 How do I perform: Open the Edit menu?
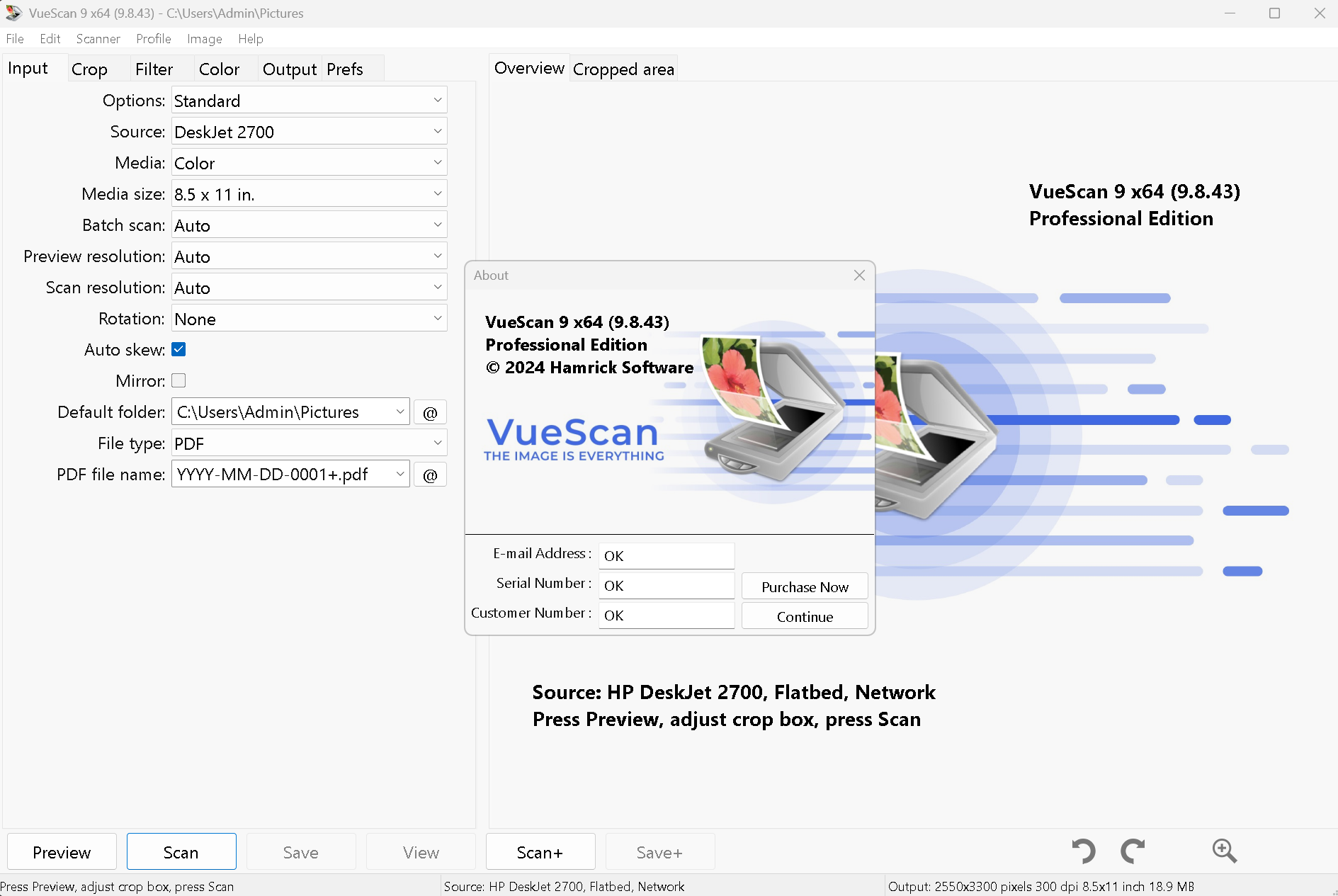coord(50,39)
